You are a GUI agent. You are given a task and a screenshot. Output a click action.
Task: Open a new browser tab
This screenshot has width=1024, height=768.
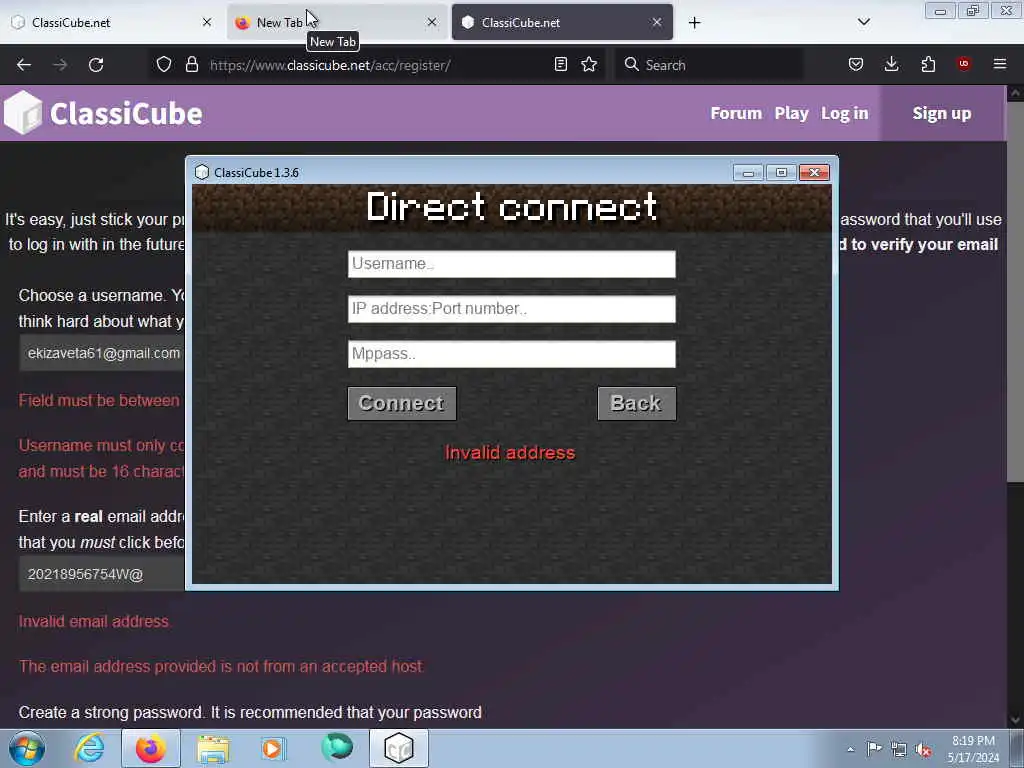point(694,23)
